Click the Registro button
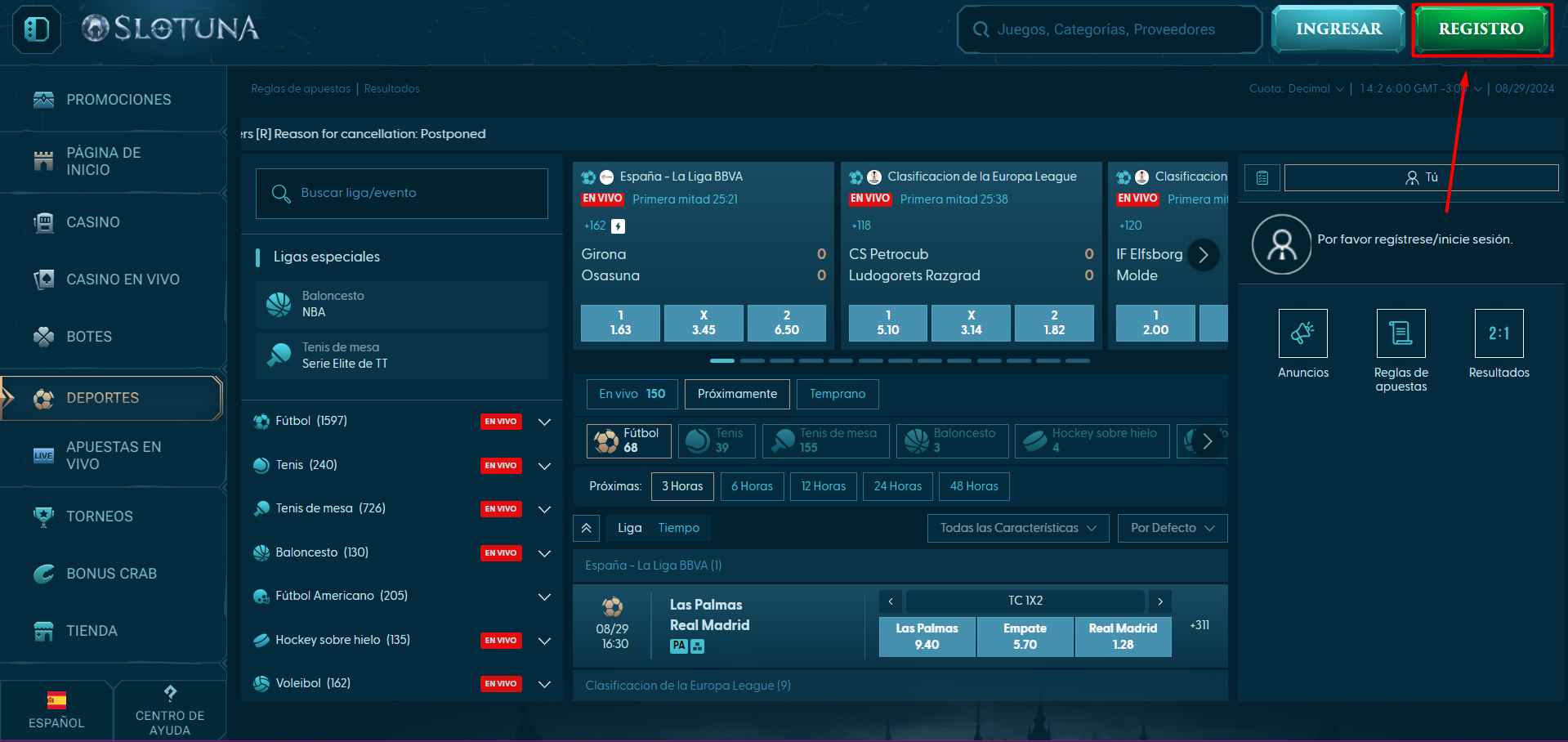1568x742 pixels. tap(1481, 29)
